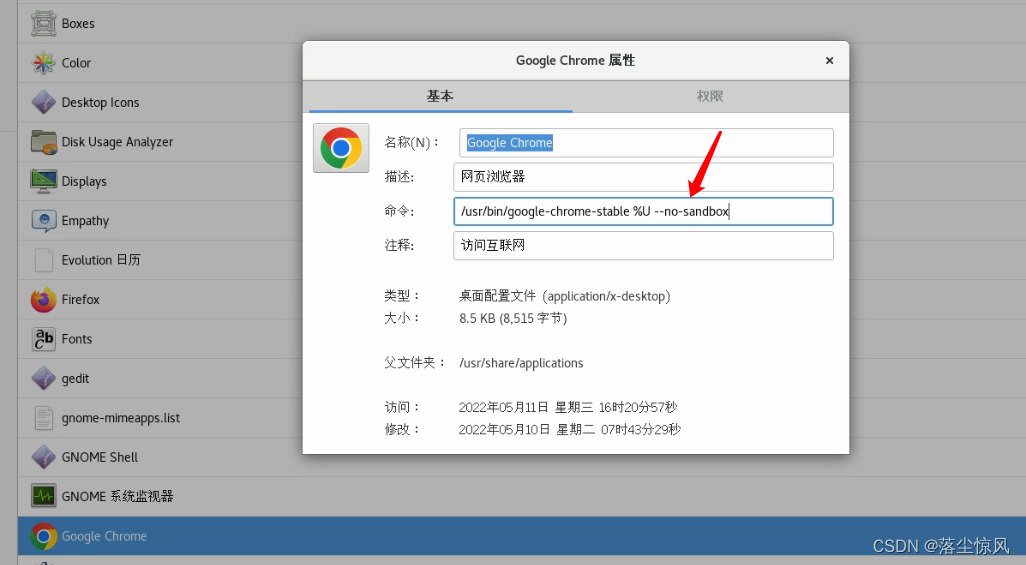Screen dimensions: 1026x565
Task: Click the Boxes application icon
Action: click(x=43, y=24)
